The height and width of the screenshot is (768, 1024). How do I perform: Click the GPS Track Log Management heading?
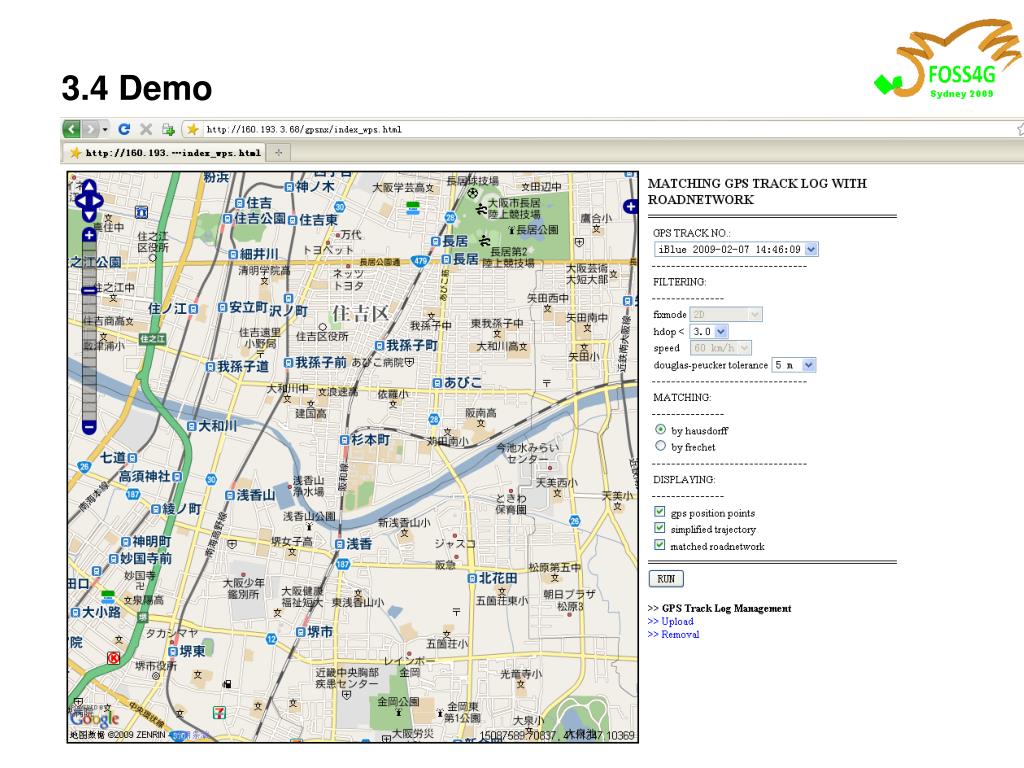(726, 608)
